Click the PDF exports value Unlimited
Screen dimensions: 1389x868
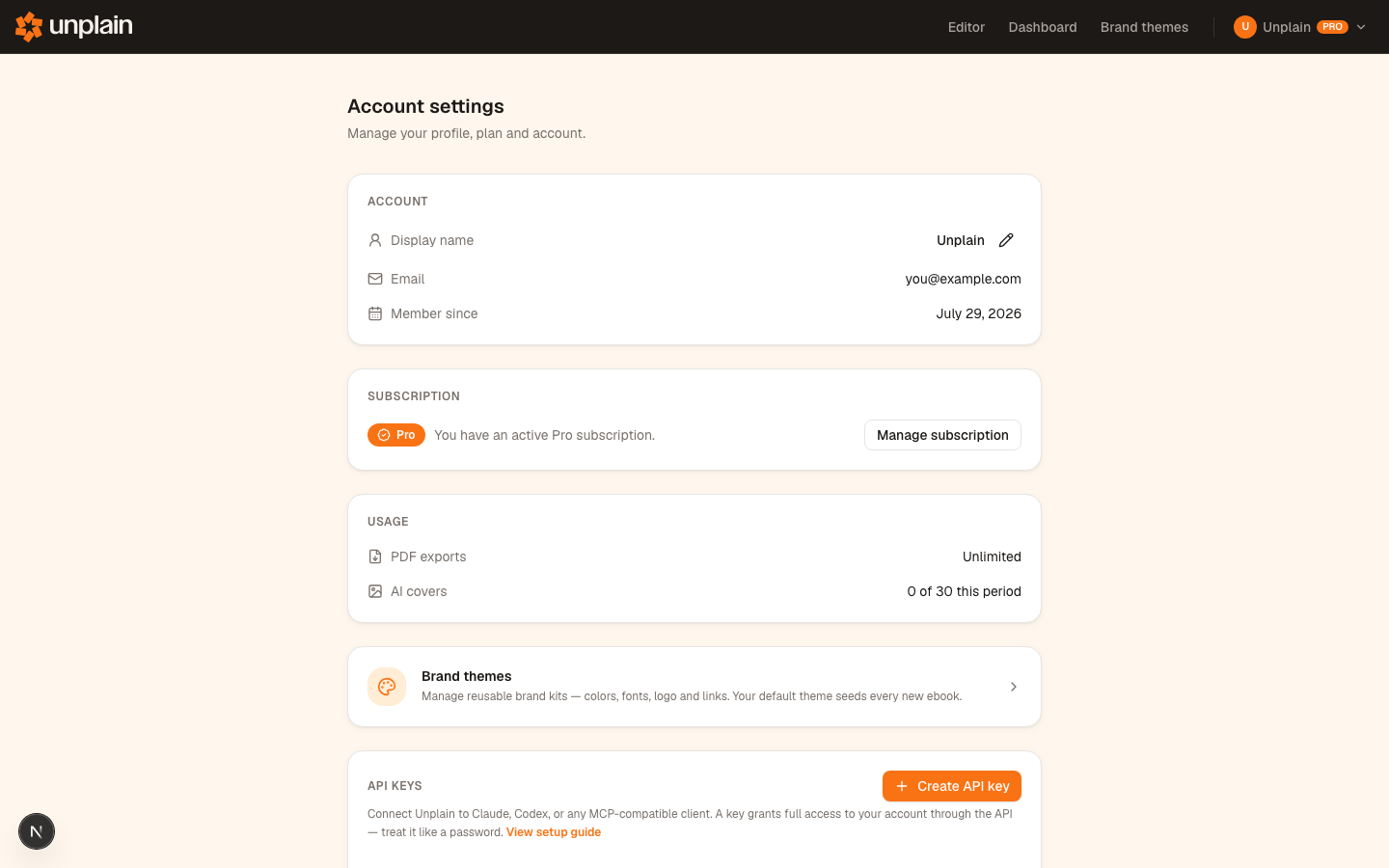(x=992, y=556)
